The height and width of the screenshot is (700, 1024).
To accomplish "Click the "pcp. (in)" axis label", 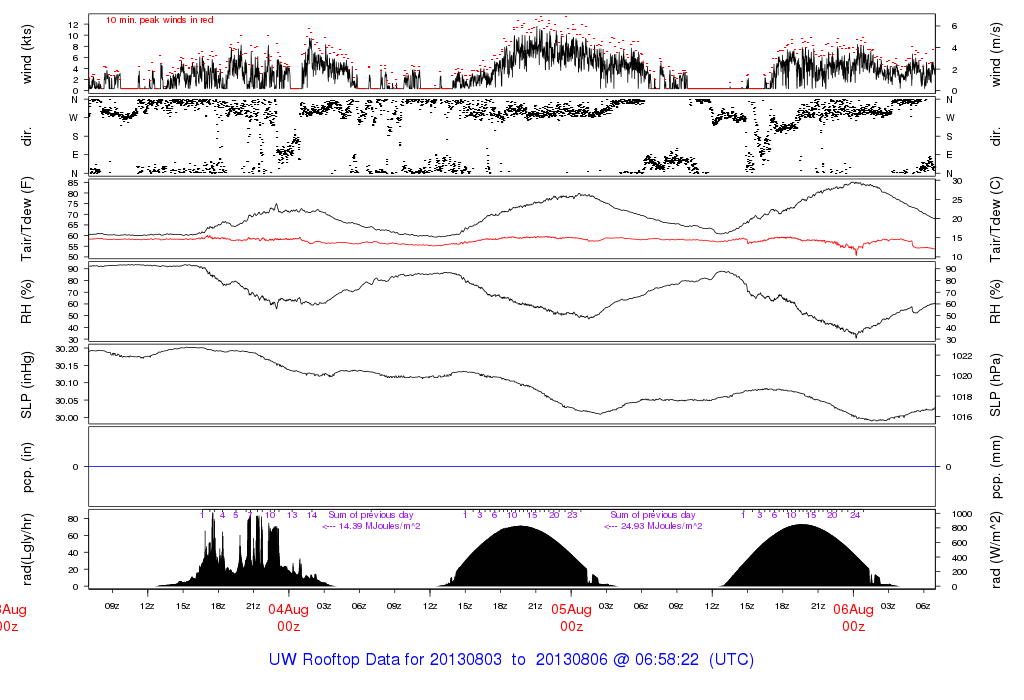I will [x=27, y=467].
